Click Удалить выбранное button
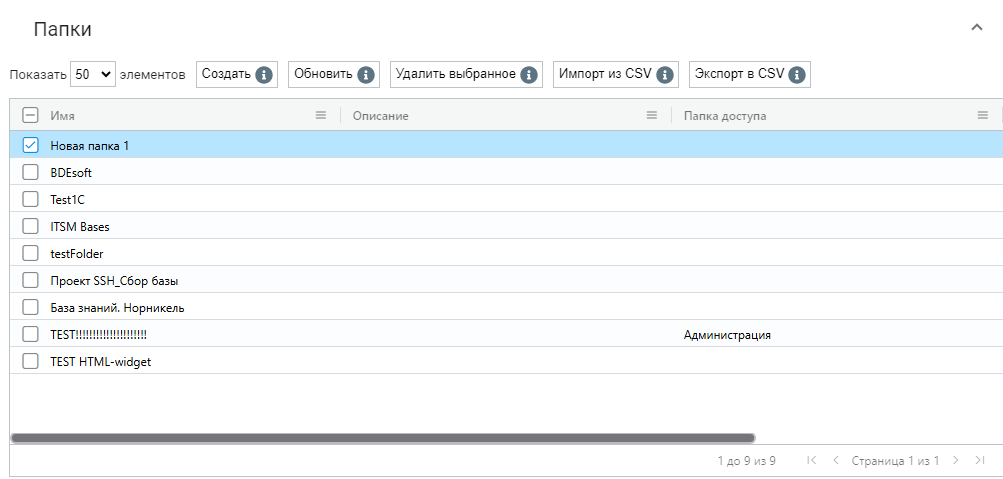1003x479 pixels. [466, 74]
